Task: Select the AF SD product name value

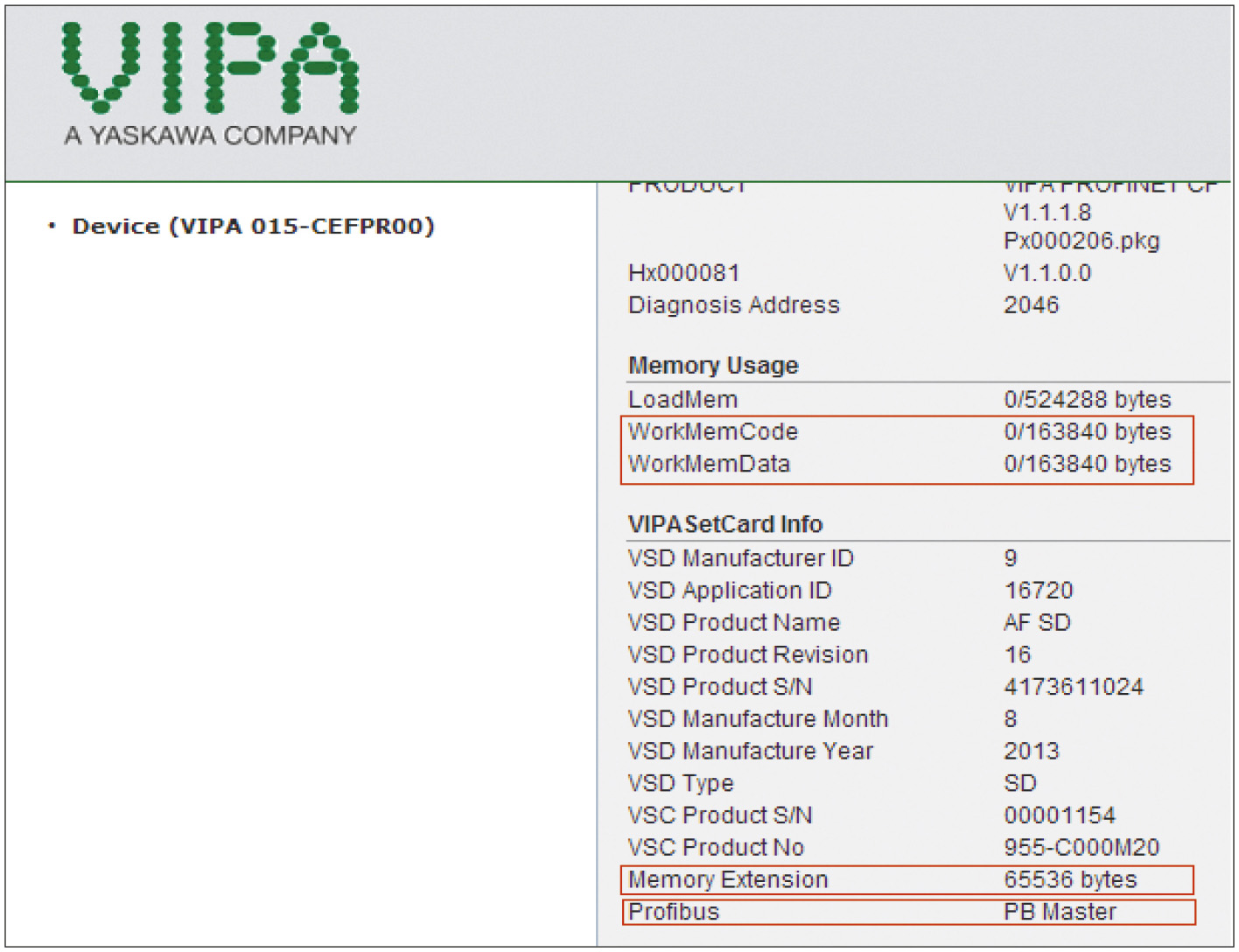Action: [x=1038, y=623]
